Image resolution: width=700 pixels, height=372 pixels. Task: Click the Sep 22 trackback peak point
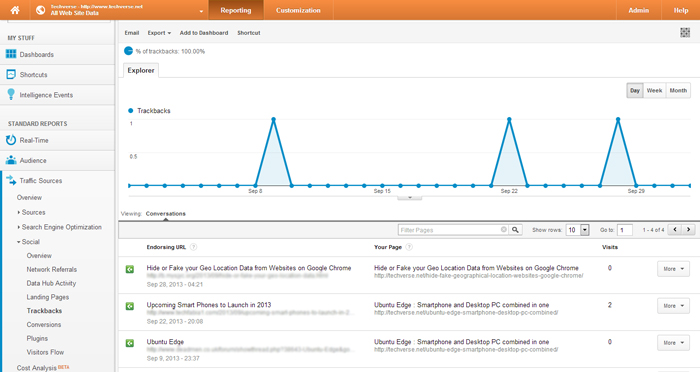509,119
